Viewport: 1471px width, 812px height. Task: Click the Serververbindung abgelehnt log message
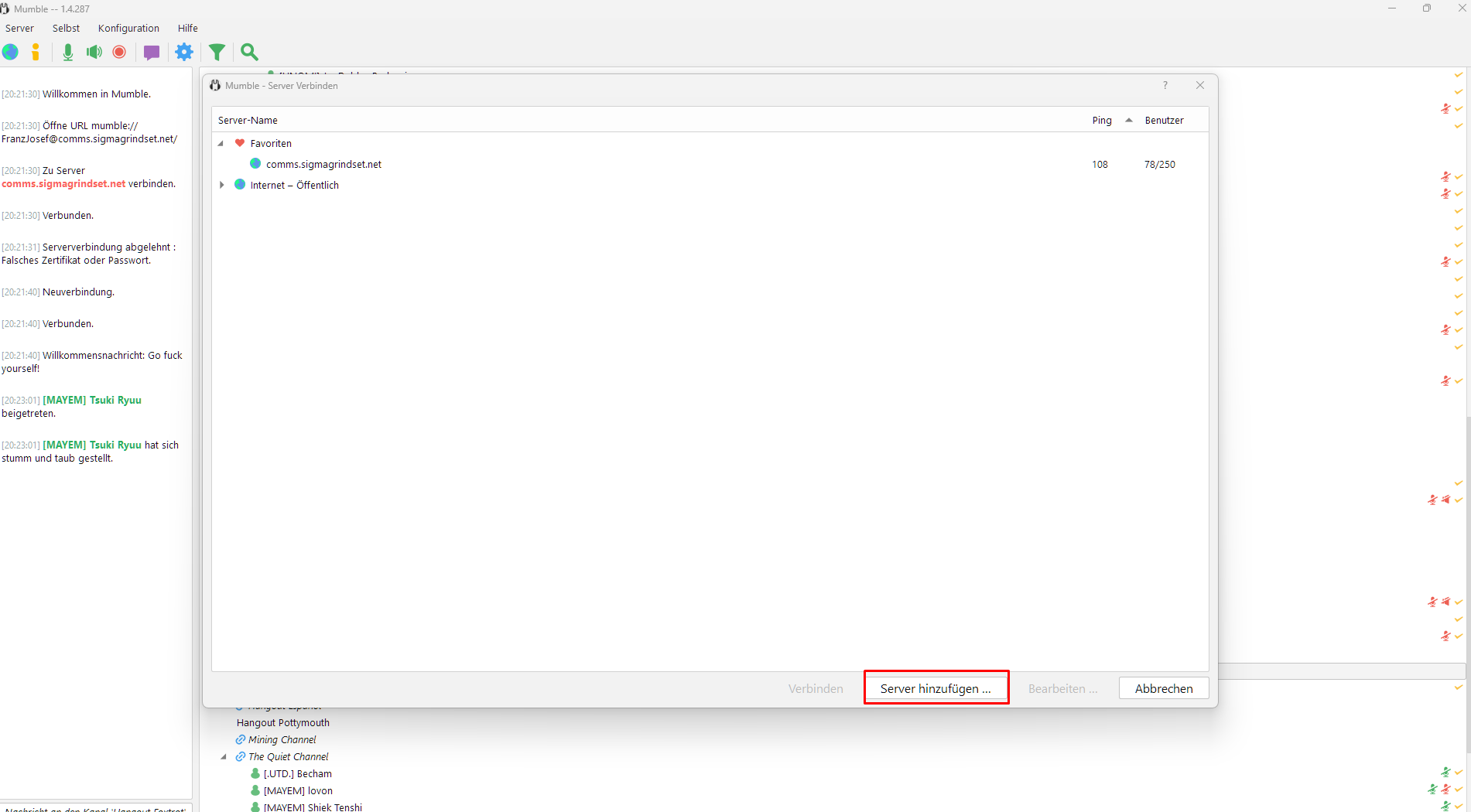(x=88, y=254)
